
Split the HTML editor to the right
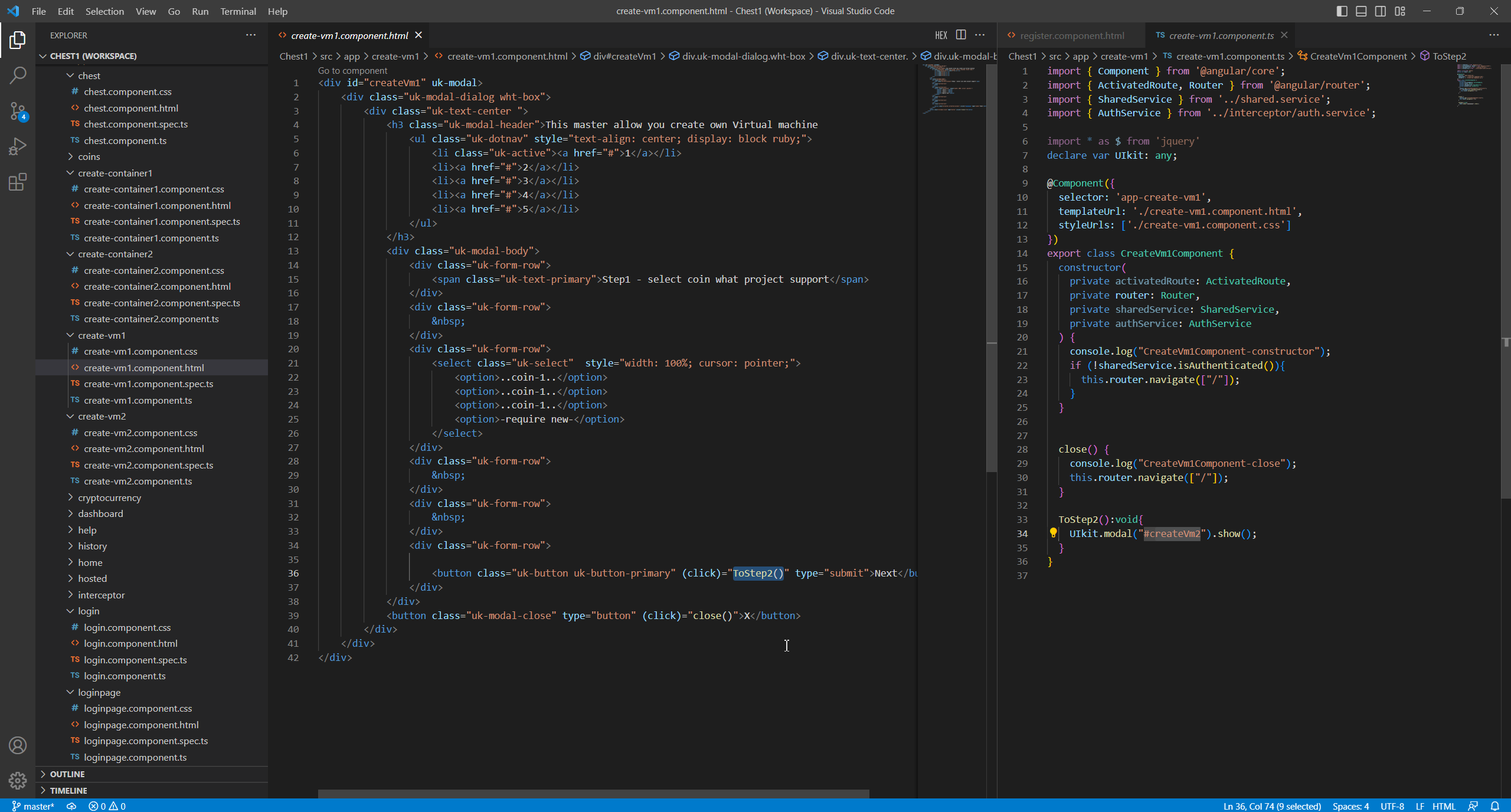coord(961,35)
